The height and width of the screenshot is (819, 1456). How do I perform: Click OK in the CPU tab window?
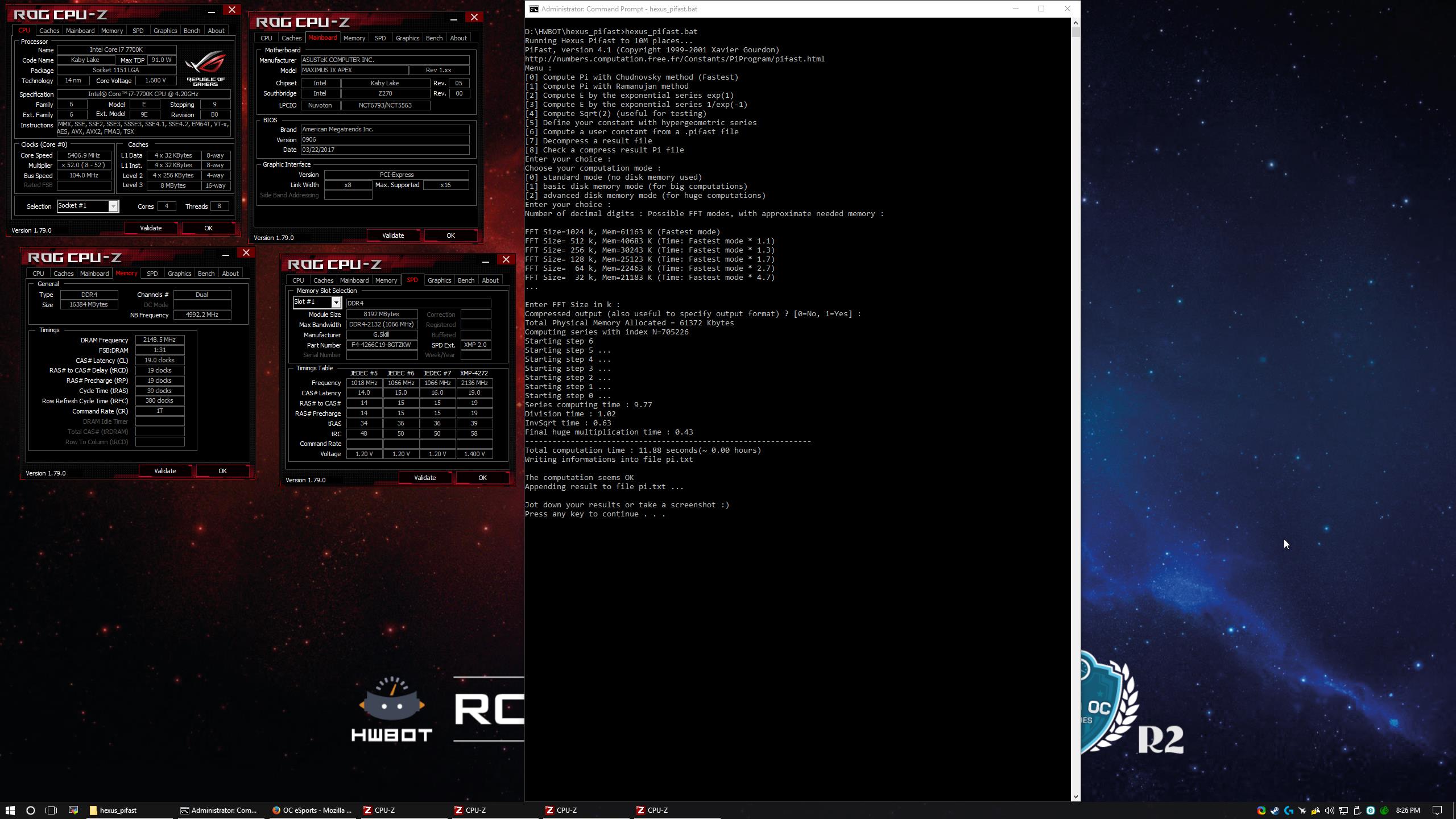[x=208, y=228]
